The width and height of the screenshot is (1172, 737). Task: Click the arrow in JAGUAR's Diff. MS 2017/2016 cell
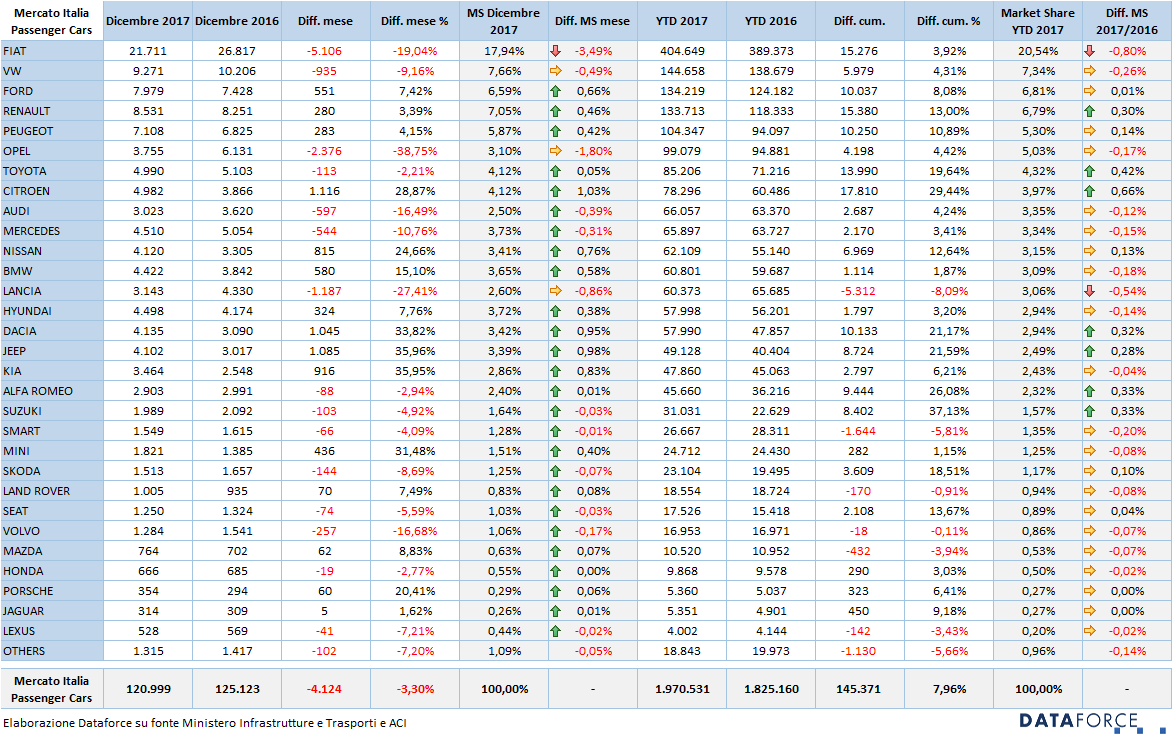coord(1090,611)
